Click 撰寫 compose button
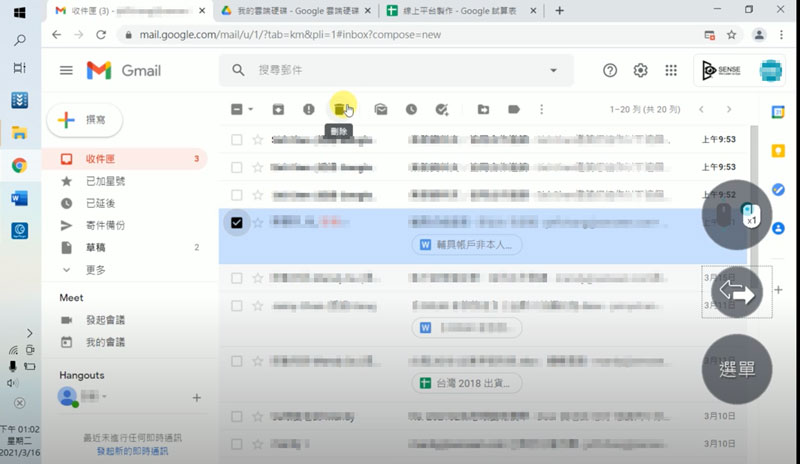This screenshot has width=800, height=464. [x=85, y=120]
